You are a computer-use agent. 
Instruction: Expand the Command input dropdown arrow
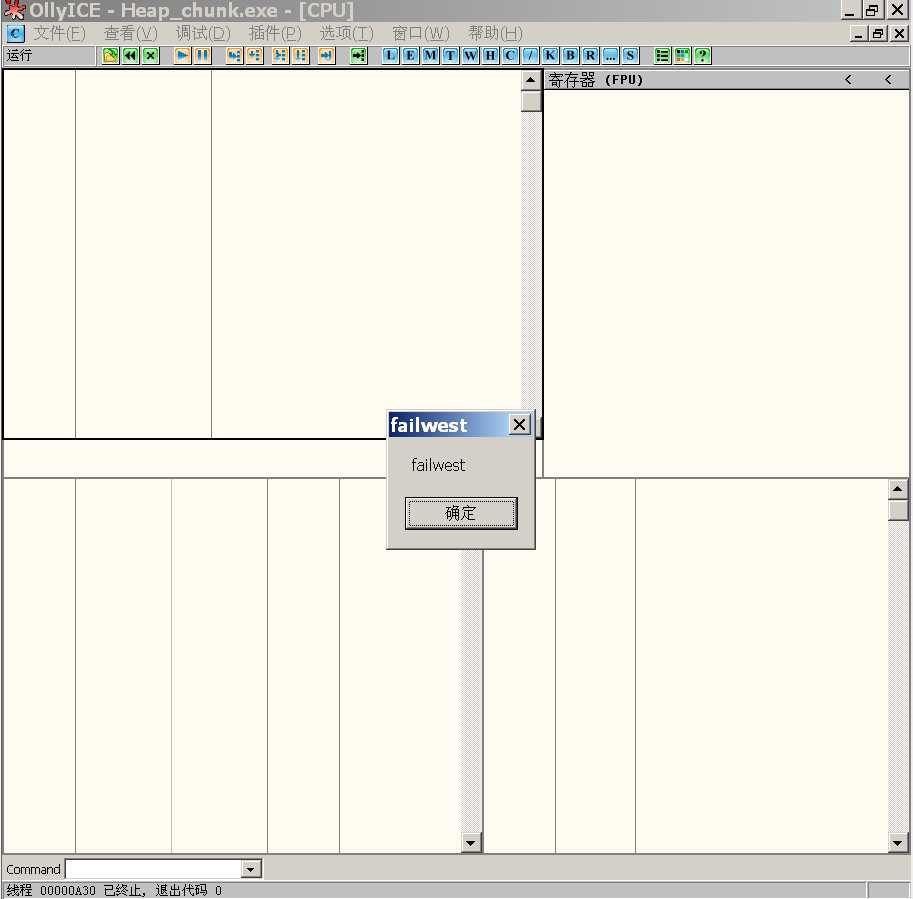click(251, 870)
